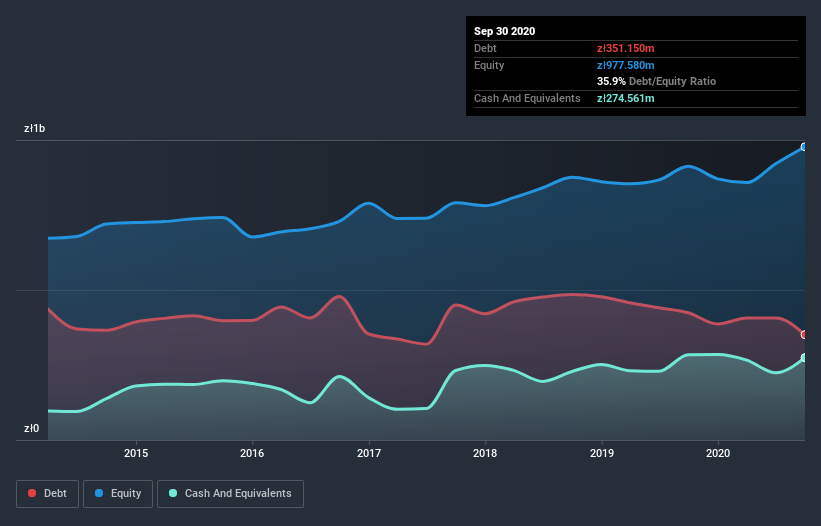This screenshot has height=526, width=821.
Task: Click the red Debt legend dot
Action: point(32,493)
